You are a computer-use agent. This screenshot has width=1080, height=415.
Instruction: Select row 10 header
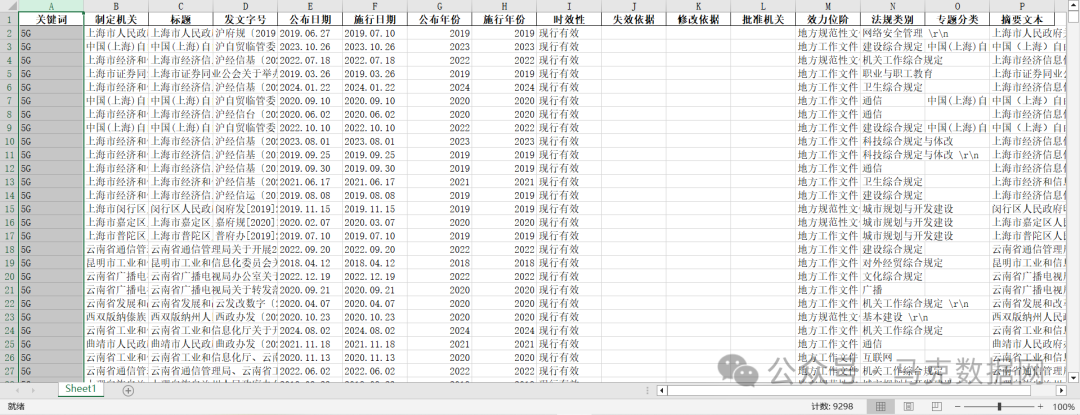point(9,141)
